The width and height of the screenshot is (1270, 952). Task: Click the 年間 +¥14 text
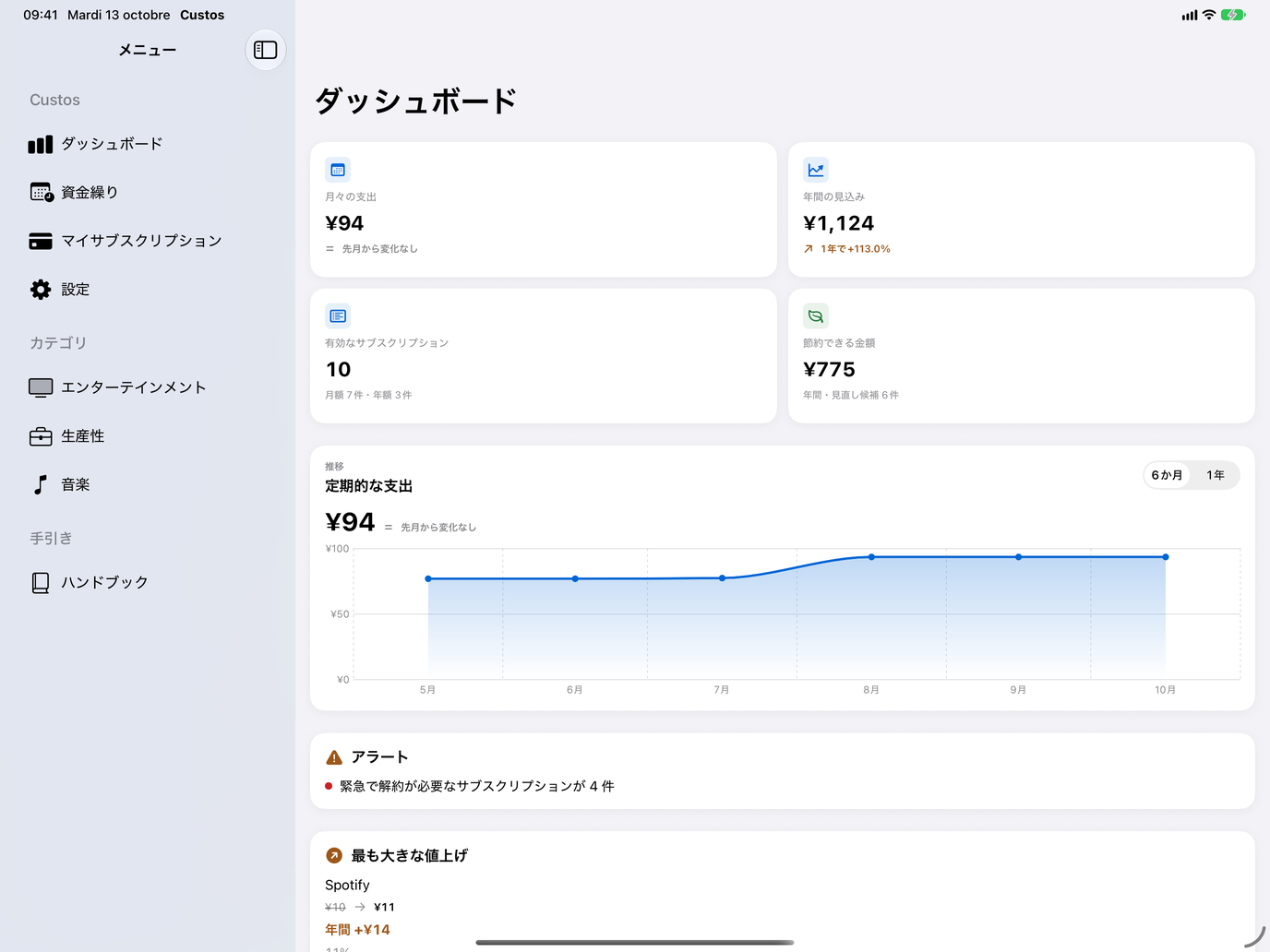[x=357, y=930]
